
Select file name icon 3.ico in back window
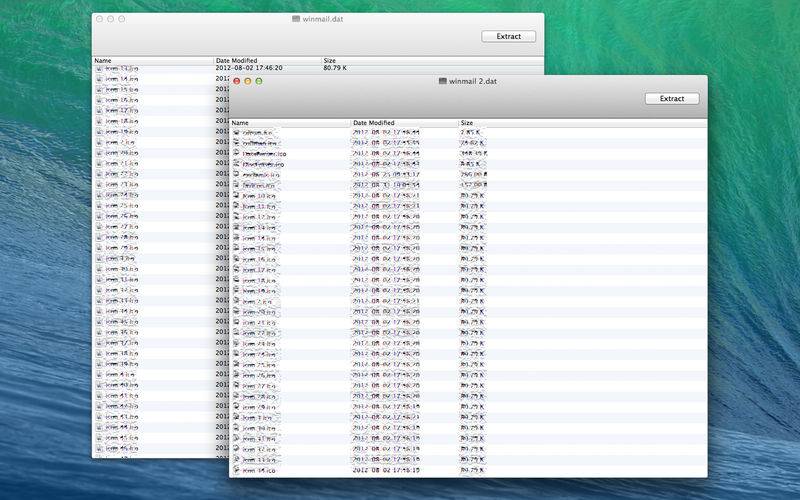tap(120, 258)
